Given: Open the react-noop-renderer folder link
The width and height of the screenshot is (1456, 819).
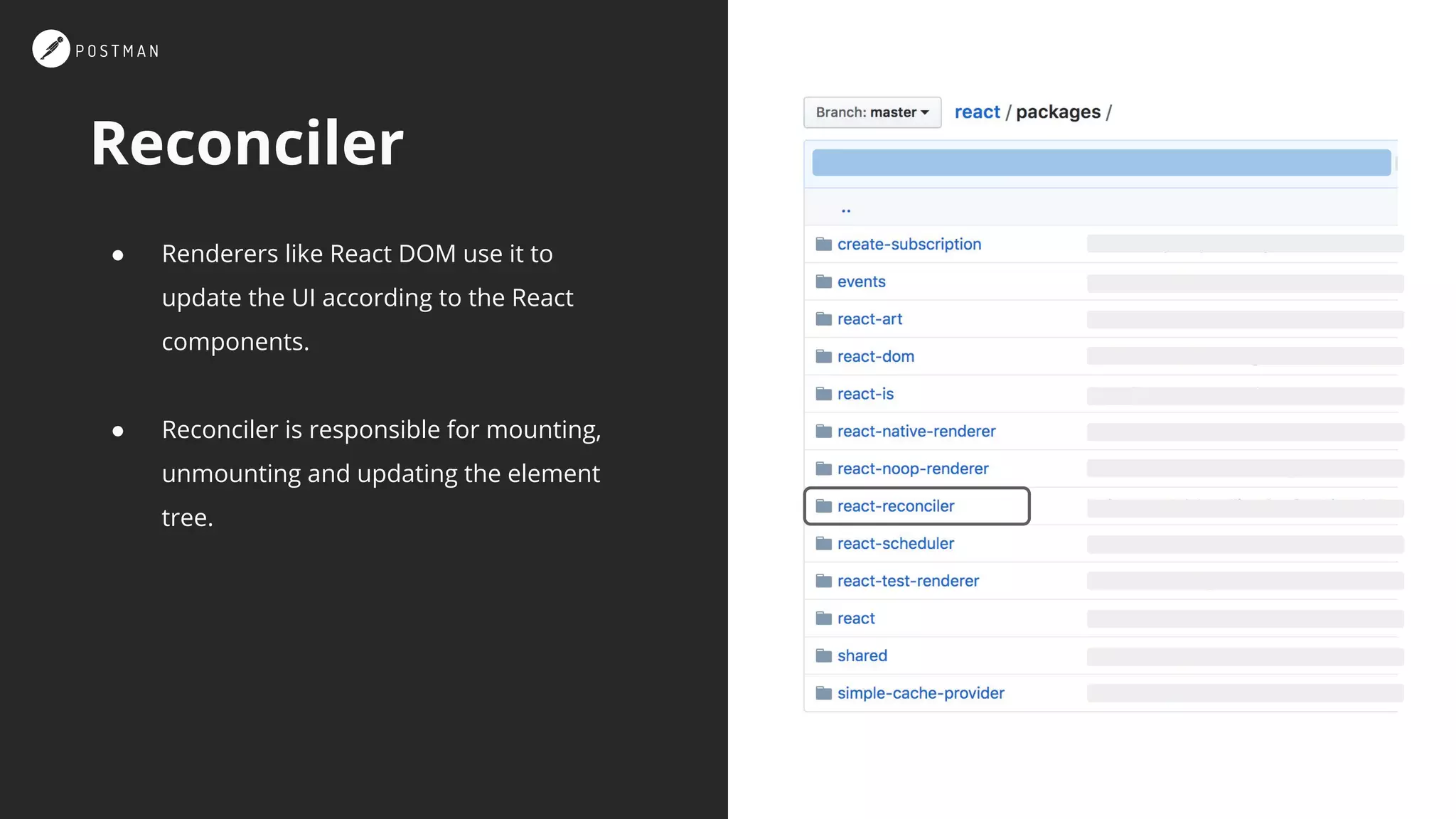Looking at the screenshot, I should 913,469.
